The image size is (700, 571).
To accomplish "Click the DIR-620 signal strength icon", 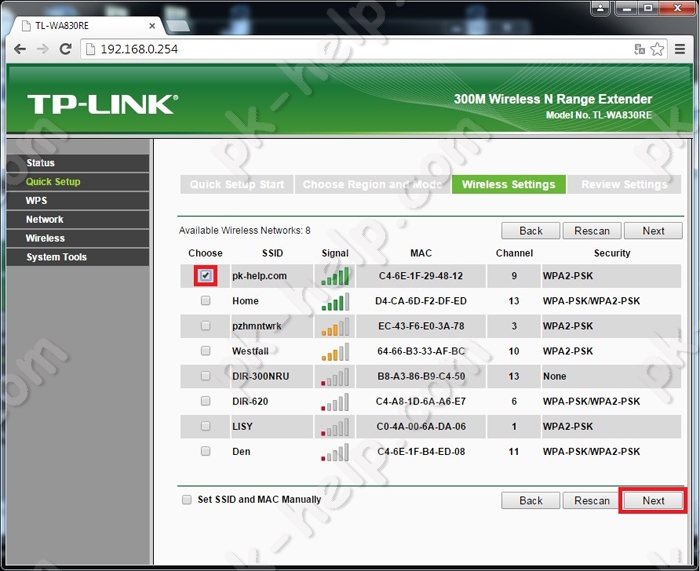I will [x=335, y=401].
